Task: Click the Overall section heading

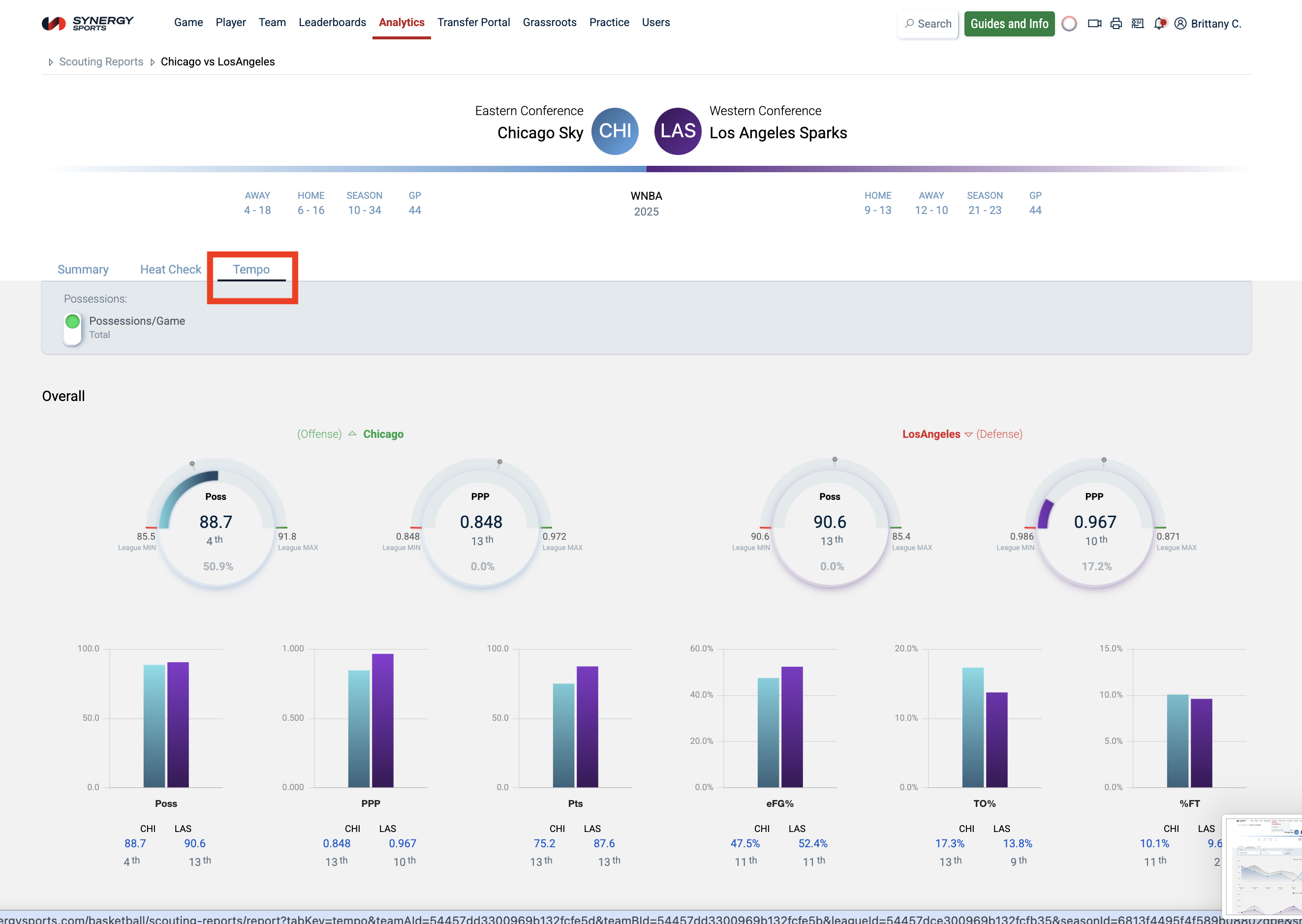Action: [x=64, y=397]
